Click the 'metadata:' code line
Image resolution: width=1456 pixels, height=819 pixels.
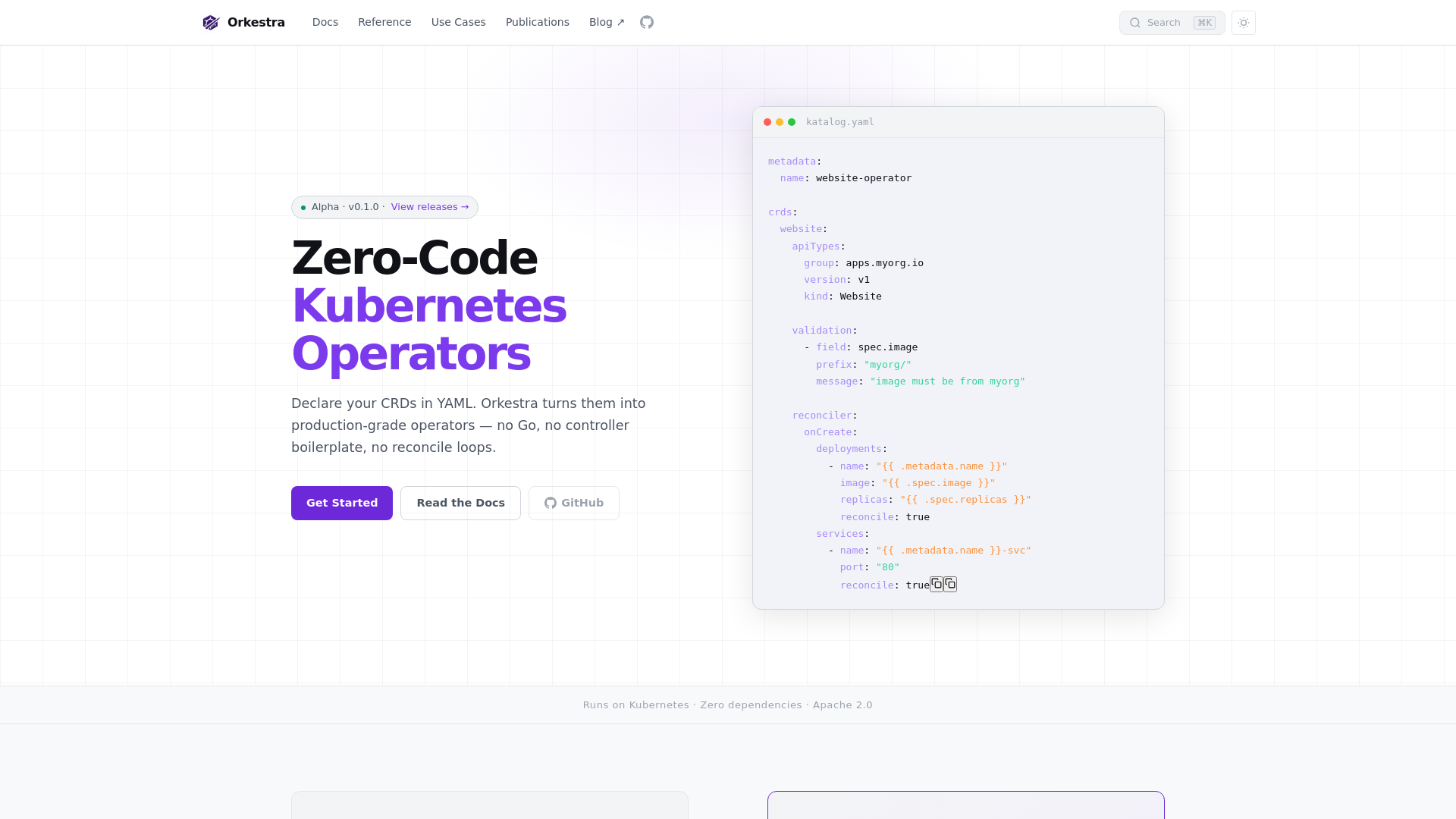point(795,162)
